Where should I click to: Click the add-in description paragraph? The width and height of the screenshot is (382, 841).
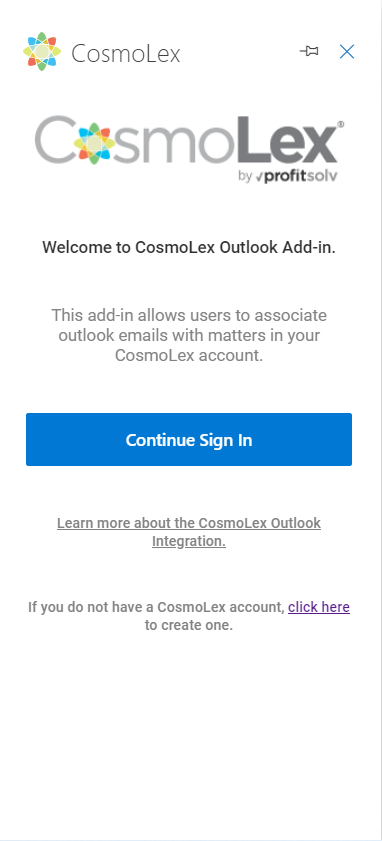[x=189, y=335]
